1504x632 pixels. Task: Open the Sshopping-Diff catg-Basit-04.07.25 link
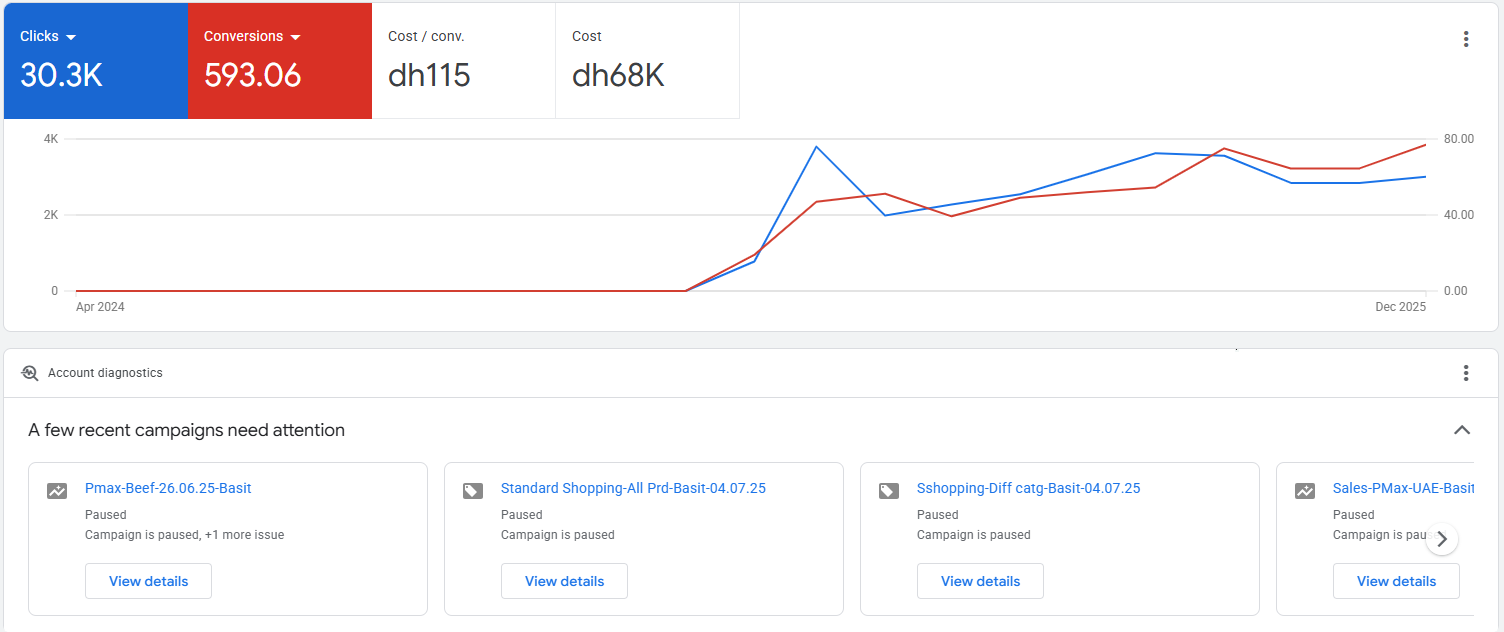1028,489
